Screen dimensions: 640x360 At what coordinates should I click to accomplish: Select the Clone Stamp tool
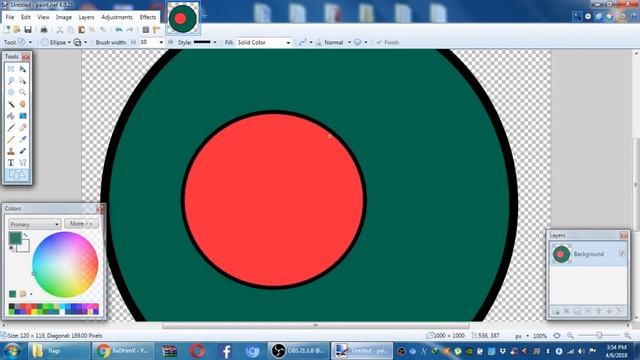pyautogui.click(x=11, y=151)
